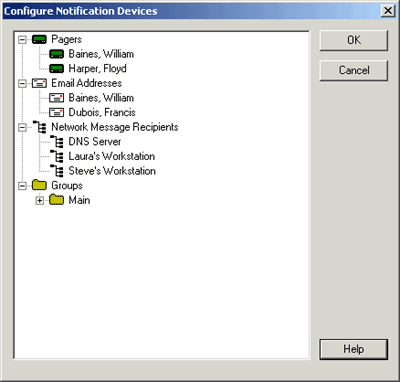The image size is (400, 382).
Task: Select DNS Server entry text
Action: pos(95,142)
